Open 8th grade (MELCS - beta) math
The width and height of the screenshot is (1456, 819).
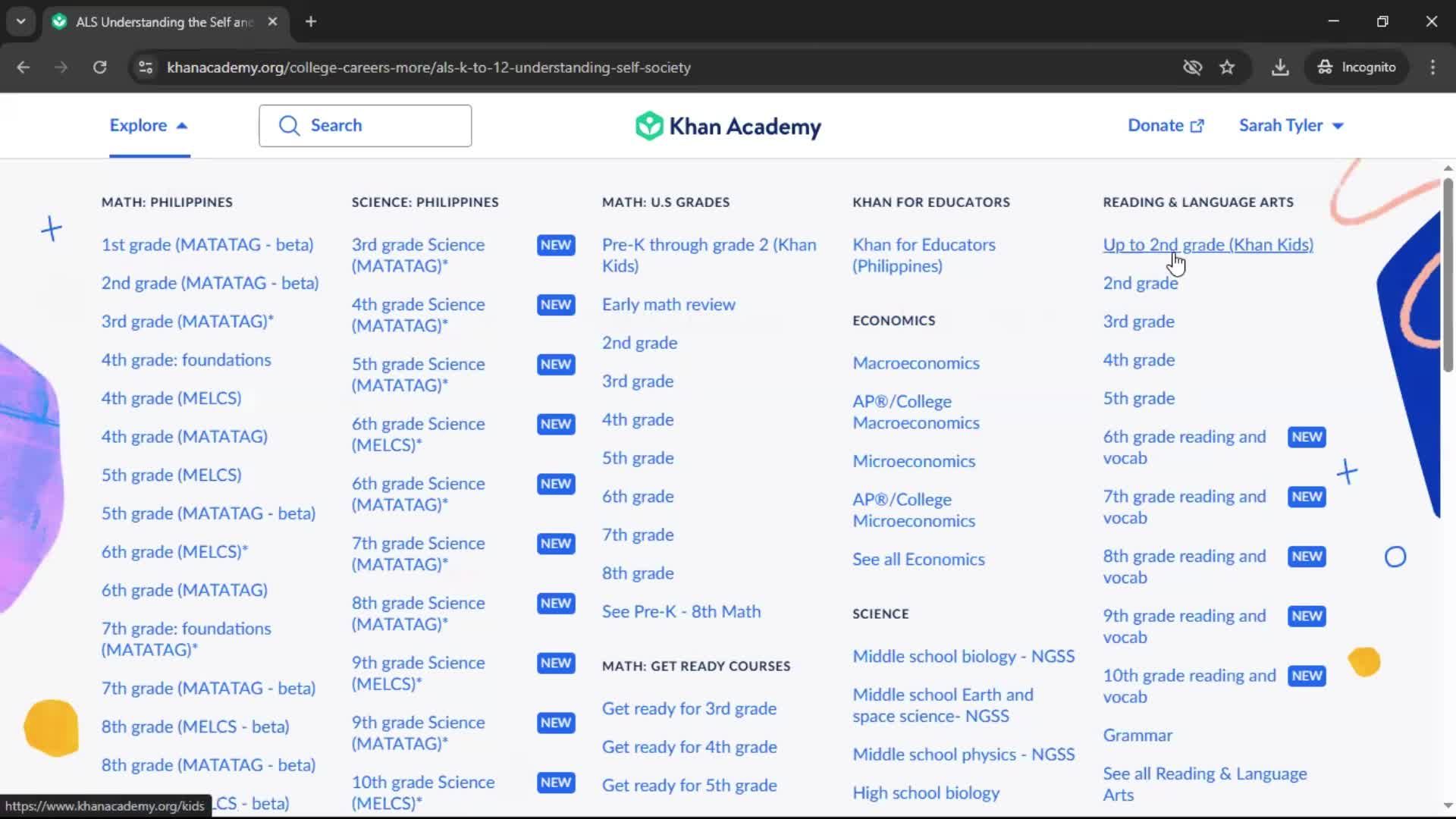(x=195, y=726)
